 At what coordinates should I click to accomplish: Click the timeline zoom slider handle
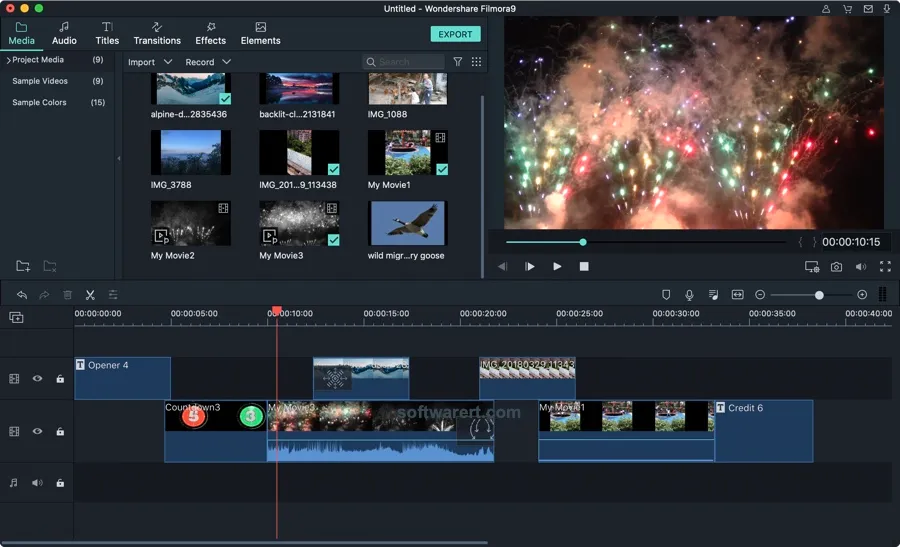819,294
